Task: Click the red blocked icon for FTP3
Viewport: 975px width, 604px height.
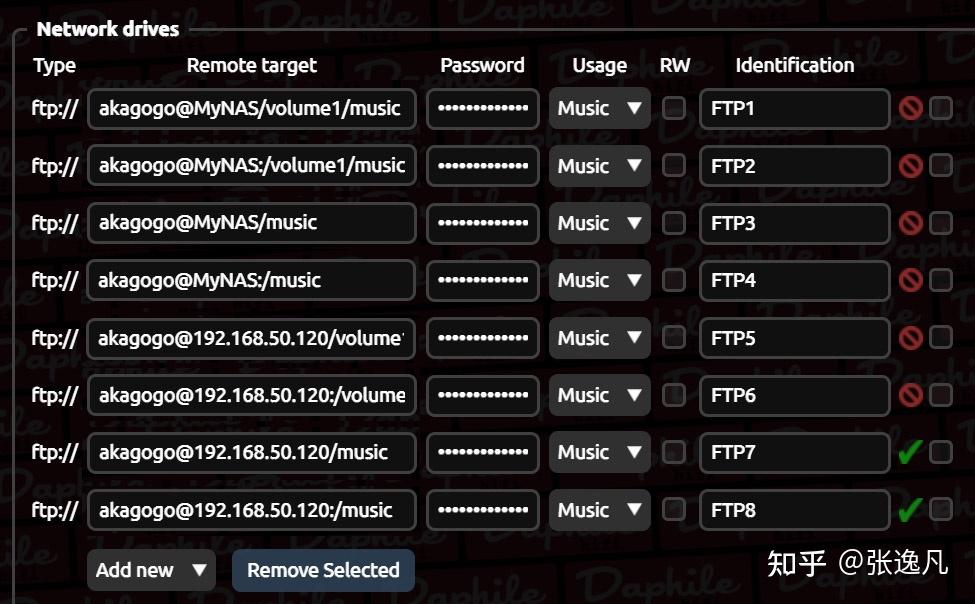Action: tap(910, 223)
